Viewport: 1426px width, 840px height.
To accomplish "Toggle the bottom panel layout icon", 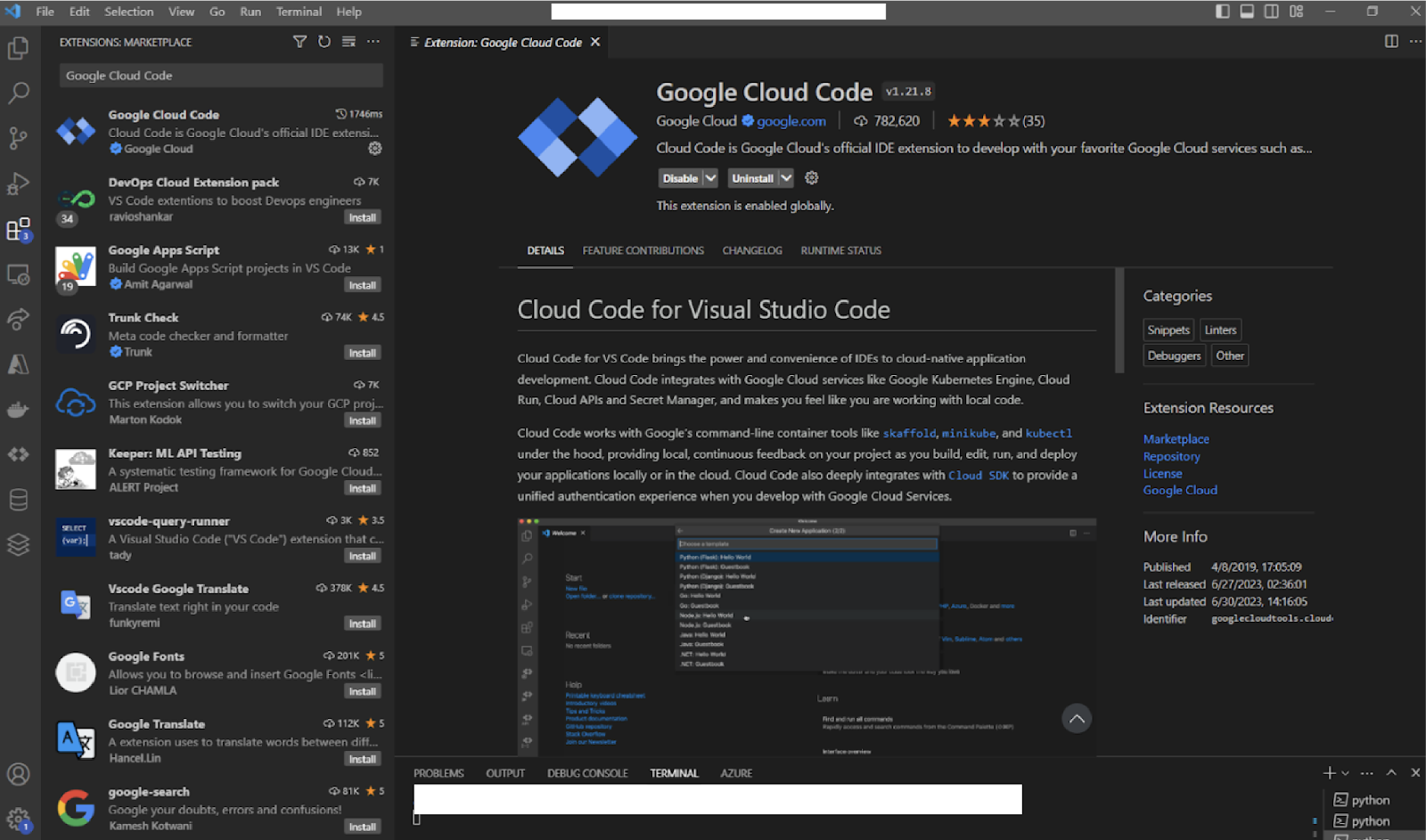I will (x=1247, y=12).
